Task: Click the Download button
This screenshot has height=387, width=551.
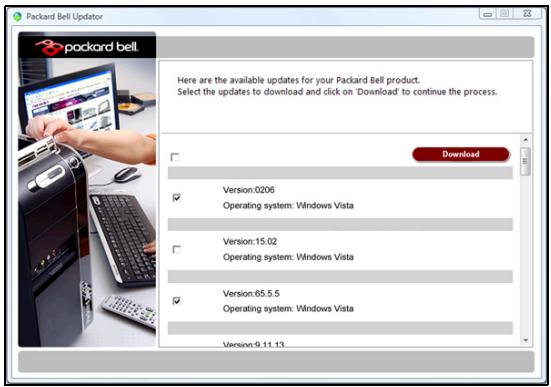Action: [x=460, y=154]
